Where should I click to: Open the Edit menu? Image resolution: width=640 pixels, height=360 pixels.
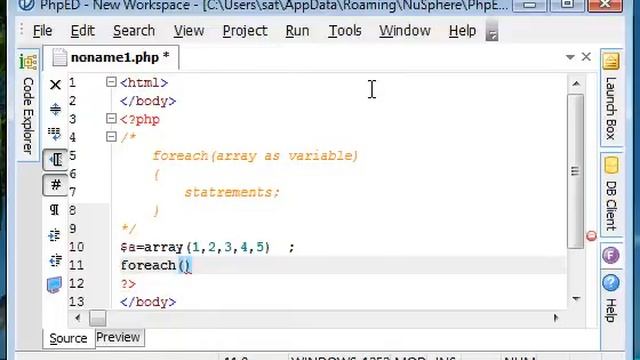coord(82,31)
